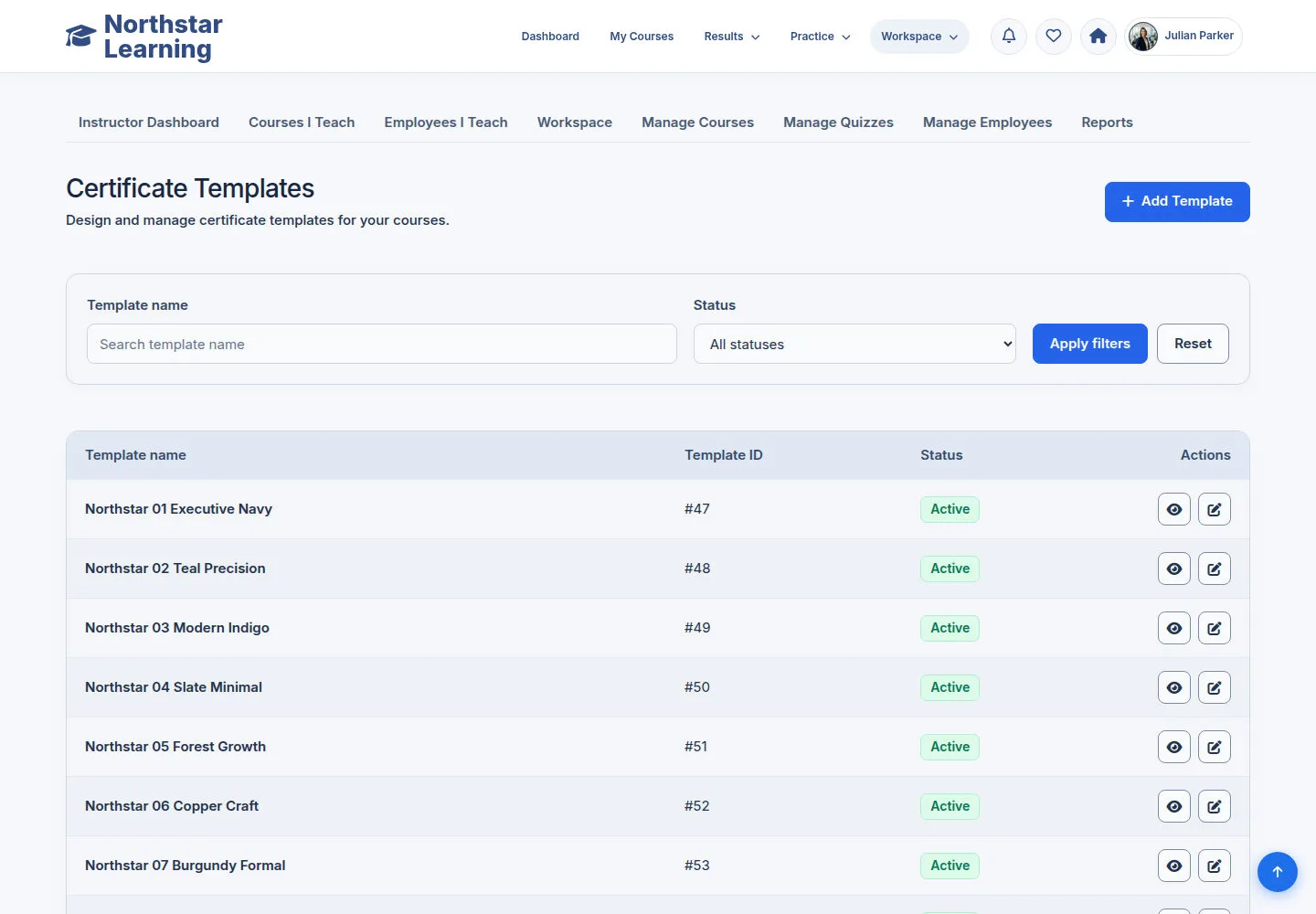Click Northstar 07 Burgundy Formal name
Image resolution: width=1316 pixels, height=914 pixels.
tap(186, 866)
